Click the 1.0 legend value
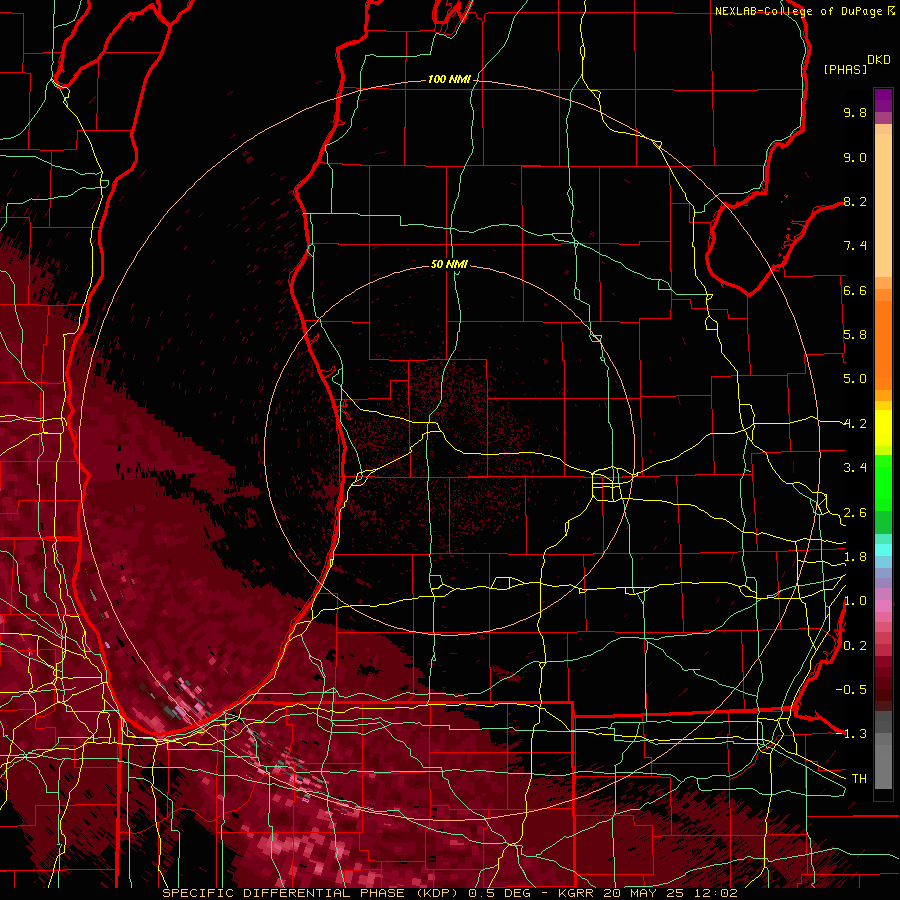Image resolution: width=900 pixels, height=900 pixels. pos(855,601)
